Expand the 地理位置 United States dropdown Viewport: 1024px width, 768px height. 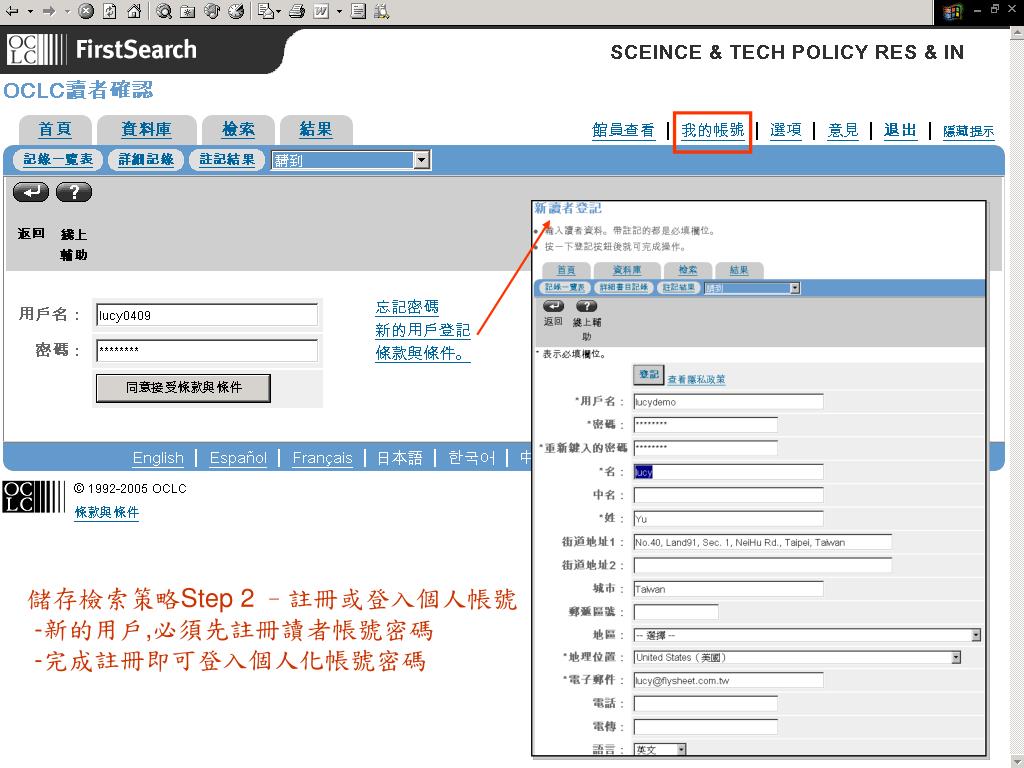pos(956,658)
